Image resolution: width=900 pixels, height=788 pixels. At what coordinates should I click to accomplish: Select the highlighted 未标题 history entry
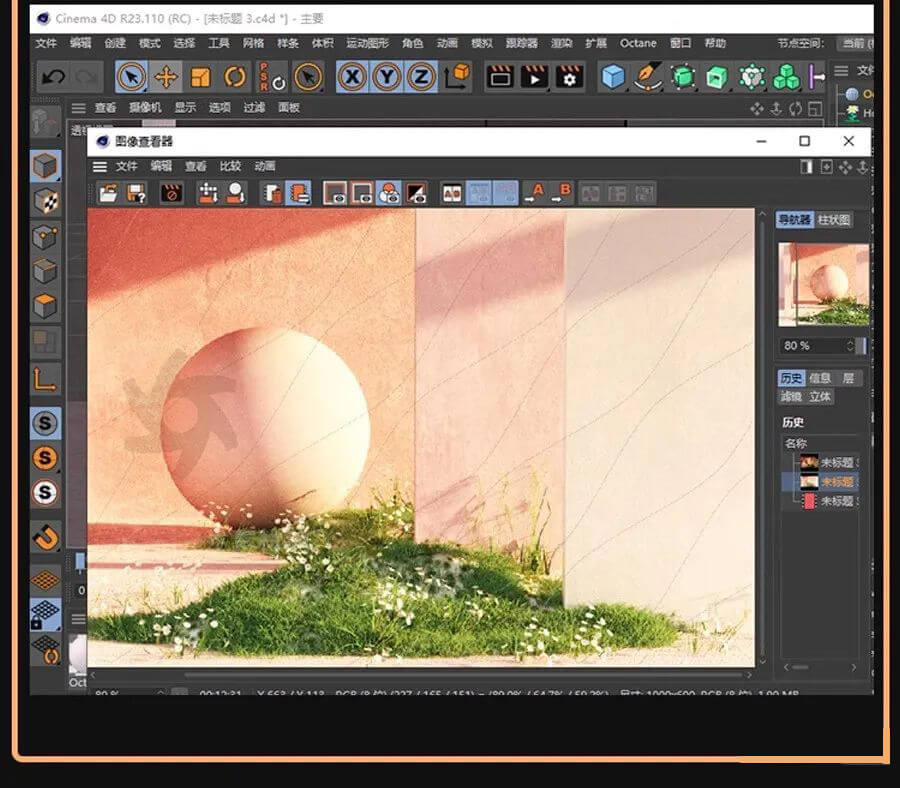point(836,482)
